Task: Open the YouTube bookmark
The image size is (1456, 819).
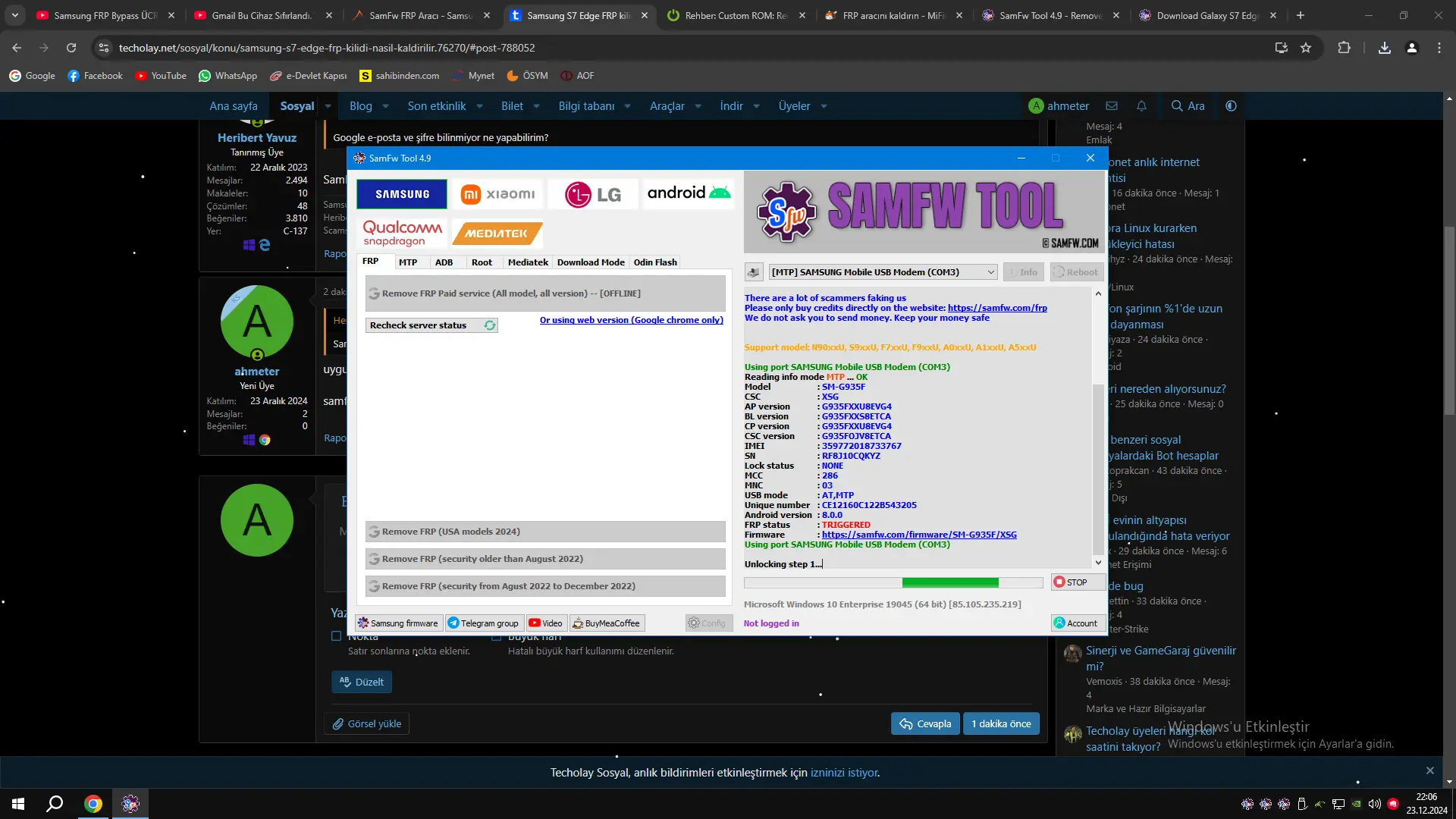Action: 160,76
